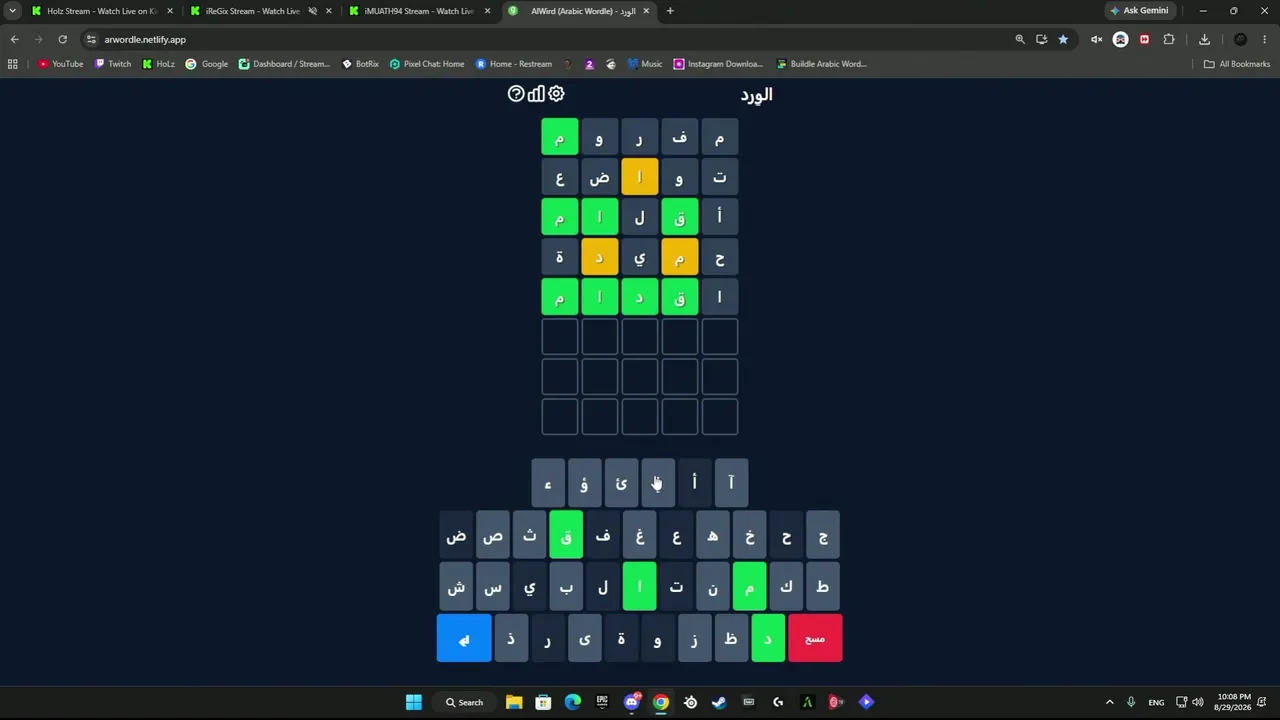Switch to the Holz Stream tab
The image size is (1280, 720).
100,11
